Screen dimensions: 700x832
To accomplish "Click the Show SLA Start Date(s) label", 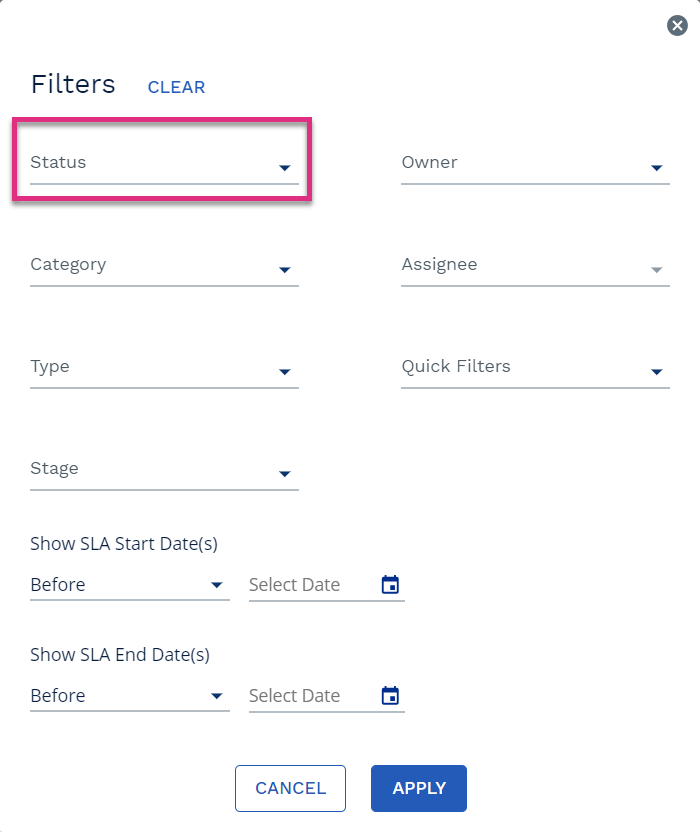I will click(x=124, y=544).
